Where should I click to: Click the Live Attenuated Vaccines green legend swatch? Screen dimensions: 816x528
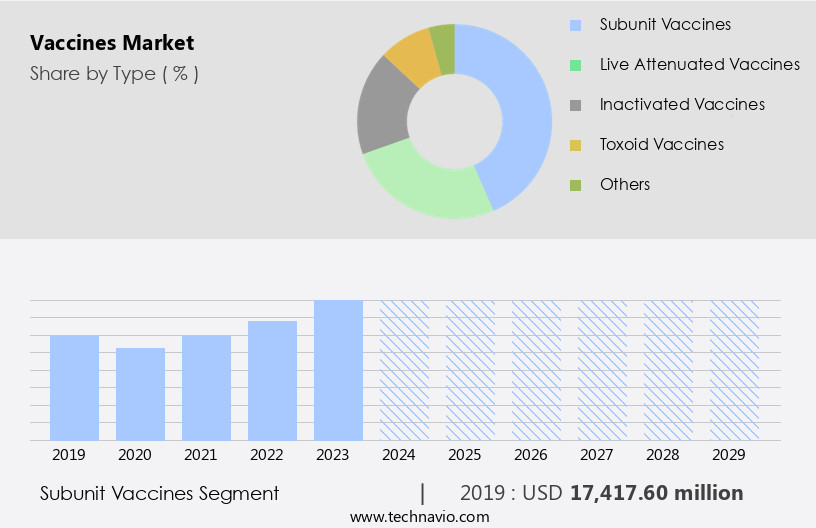[575, 65]
